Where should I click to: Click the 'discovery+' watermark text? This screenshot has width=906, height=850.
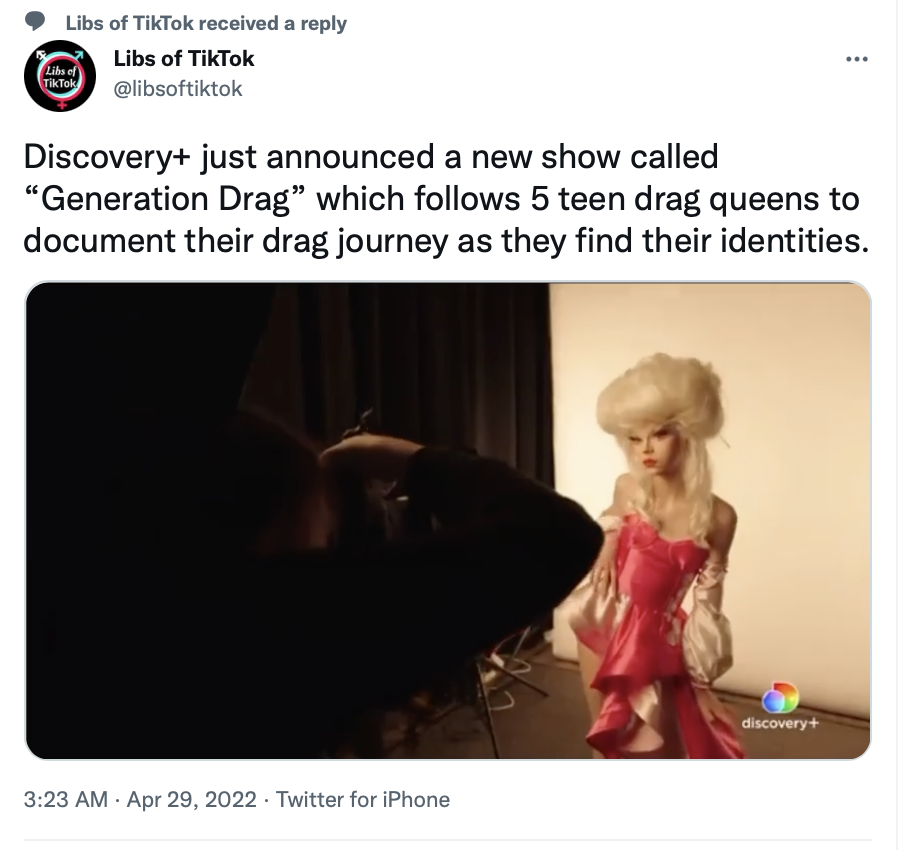[780, 723]
